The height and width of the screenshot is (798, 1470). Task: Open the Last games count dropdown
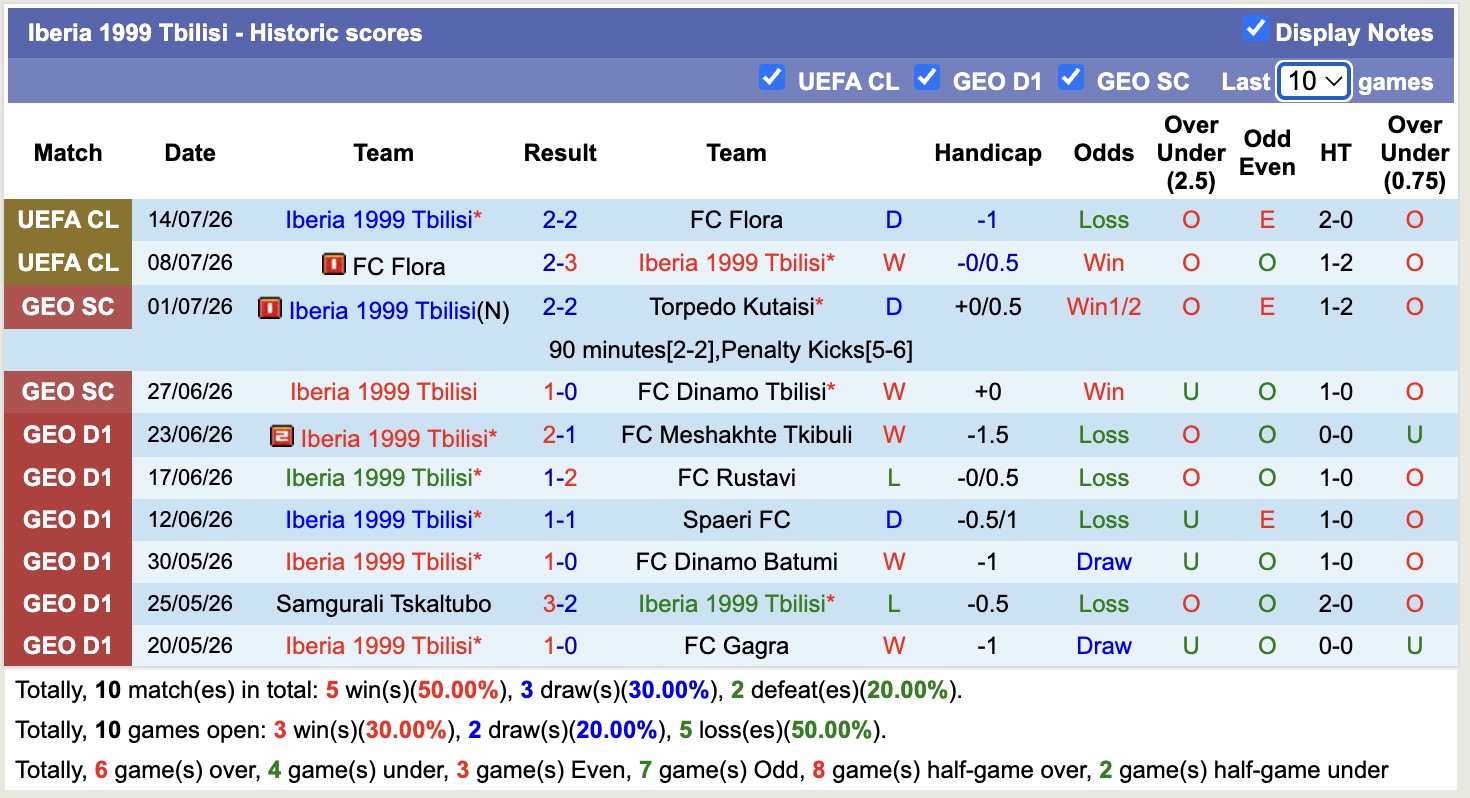(1314, 81)
